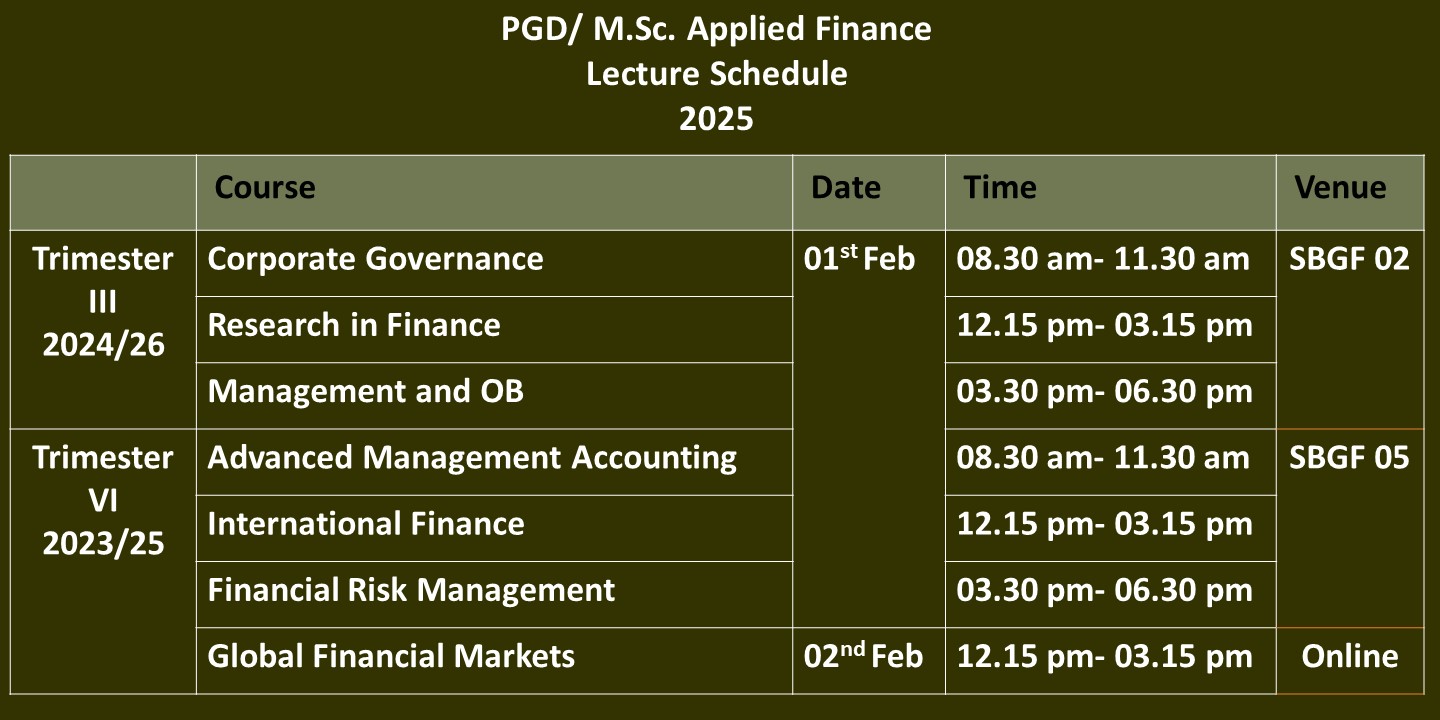Select Advanced Management Accounting cell
The image size is (1440, 720).
[x=494, y=461]
